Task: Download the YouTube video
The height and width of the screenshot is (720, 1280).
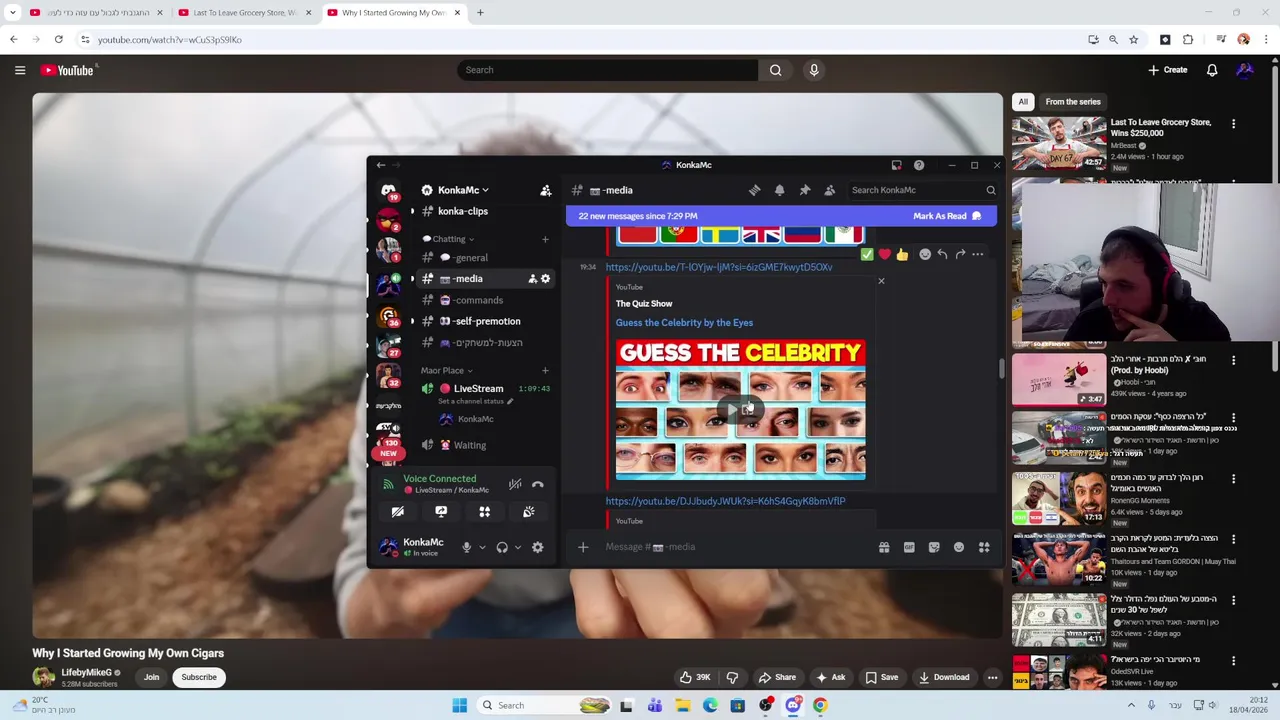Action: click(944, 677)
